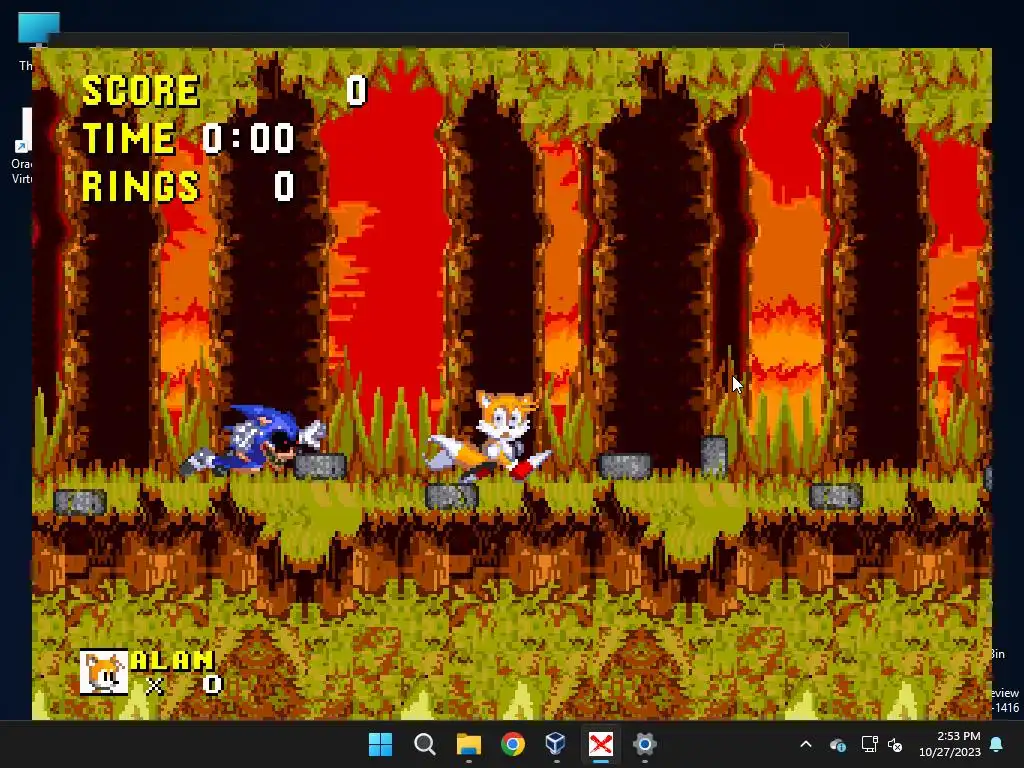
Task: Click the ALAN lives name text
Action: coord(172,660)
